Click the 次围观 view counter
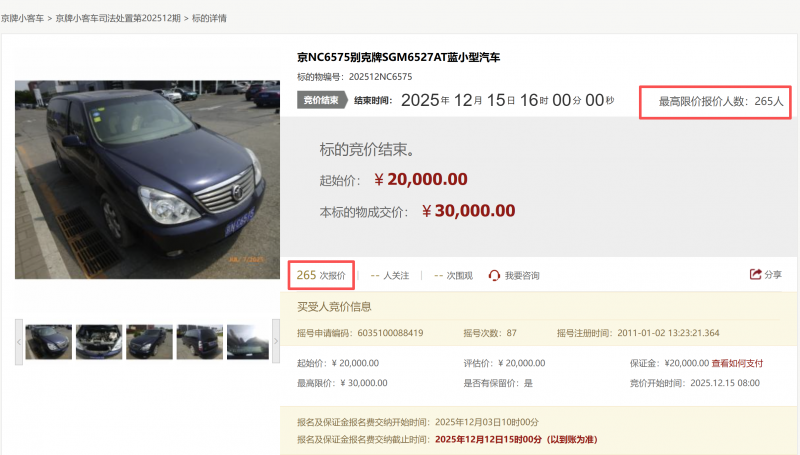 [453, 275]
